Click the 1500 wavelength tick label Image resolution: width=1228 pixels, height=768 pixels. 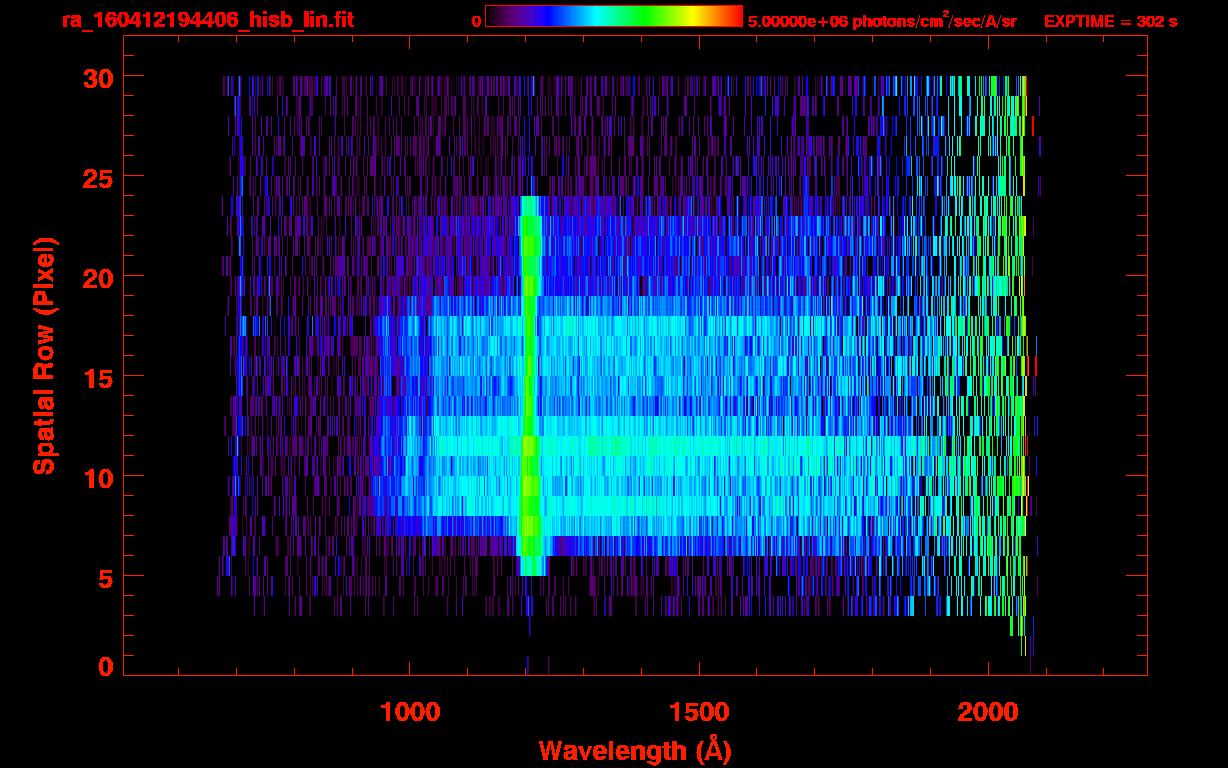pyautogui.click(x=699, y=712)
